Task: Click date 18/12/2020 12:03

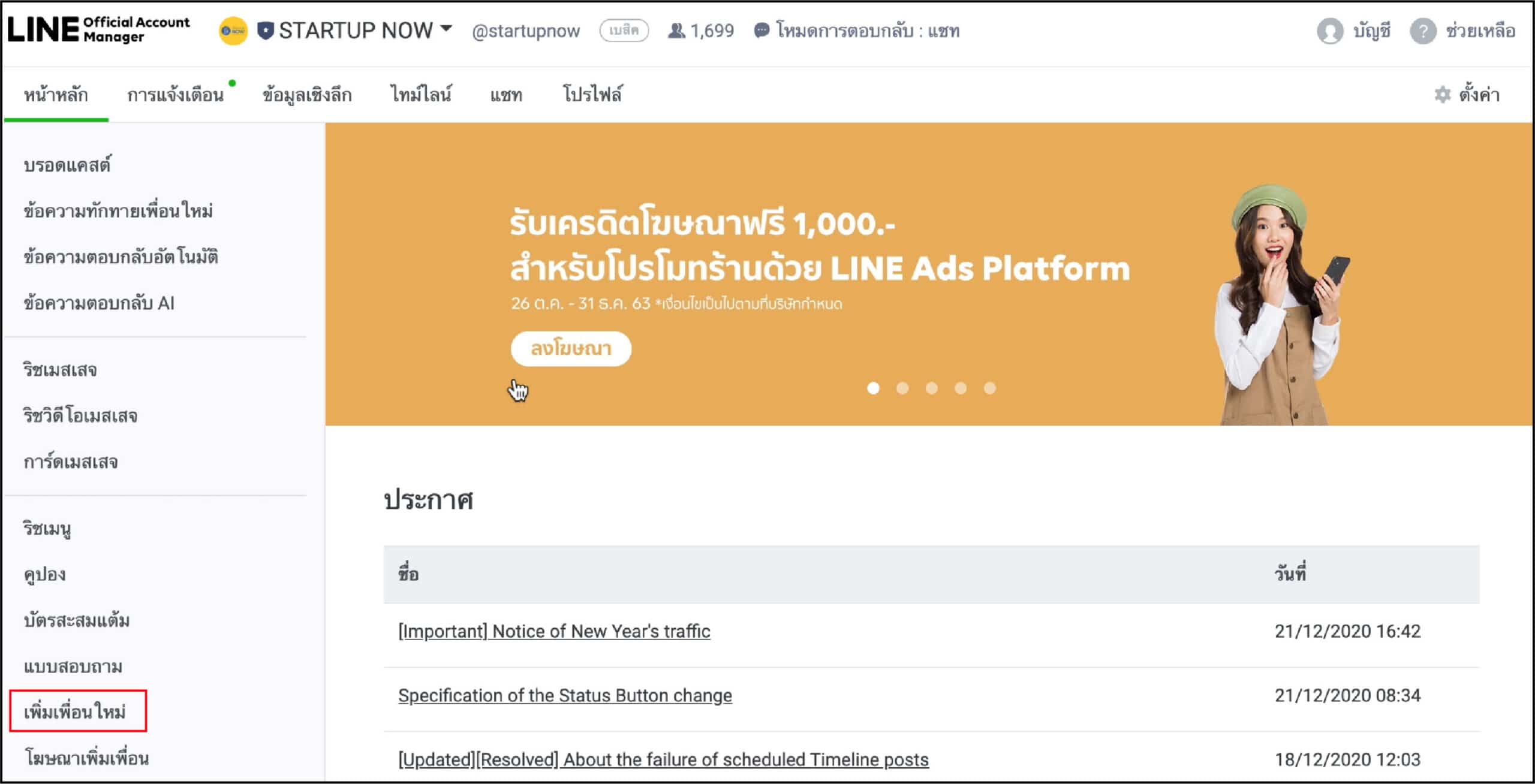Action: click(1347, 759)
